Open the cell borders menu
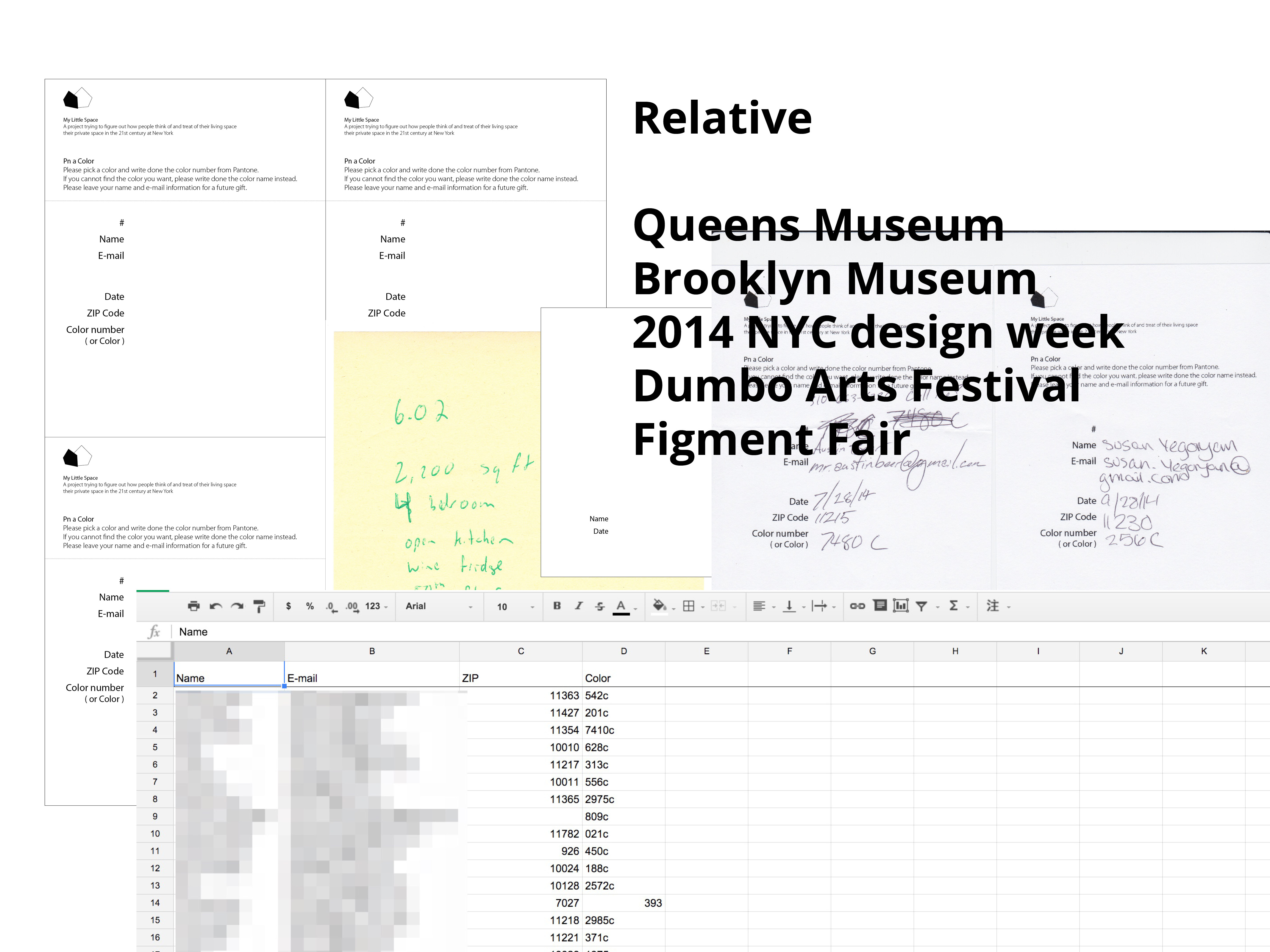This screenshot has height=952, width=1270. pyautogui.click(x=693, y=606)
